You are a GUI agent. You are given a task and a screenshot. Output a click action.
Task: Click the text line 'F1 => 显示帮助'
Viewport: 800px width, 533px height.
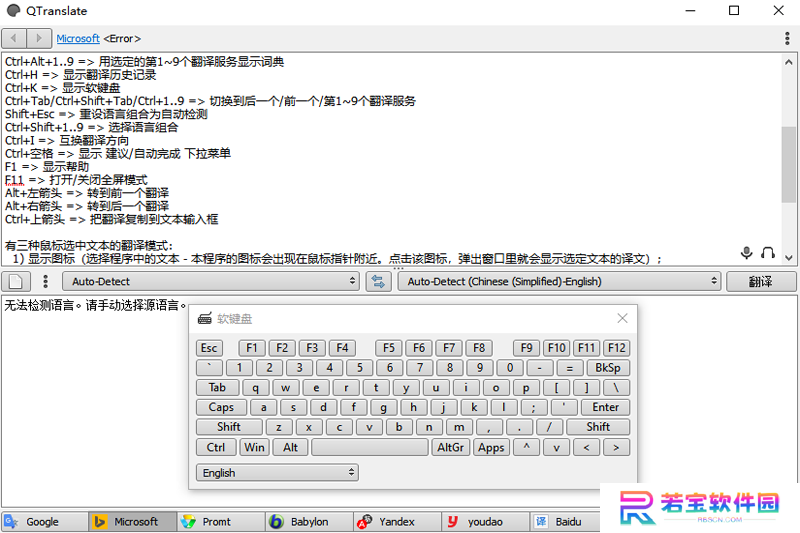click(47, 167)
